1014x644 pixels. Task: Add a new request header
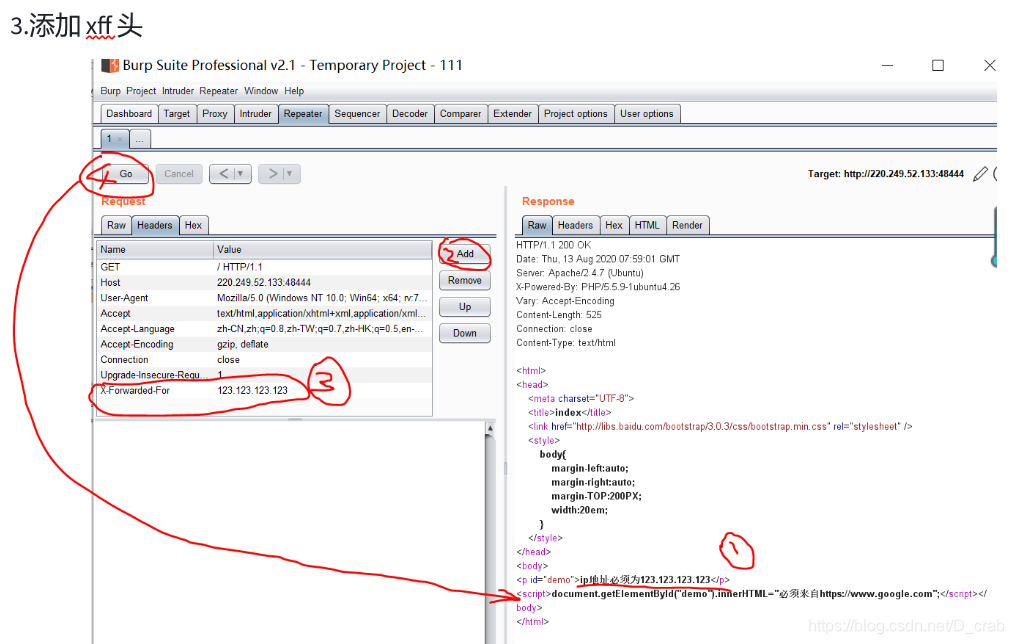click(x=465, y=254)
